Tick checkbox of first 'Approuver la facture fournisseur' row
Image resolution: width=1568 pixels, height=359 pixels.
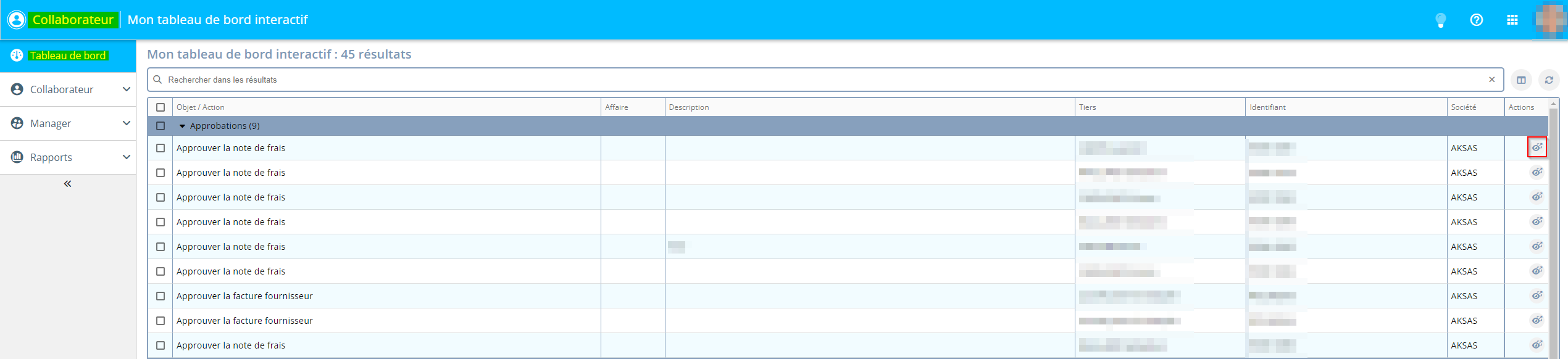161,296
